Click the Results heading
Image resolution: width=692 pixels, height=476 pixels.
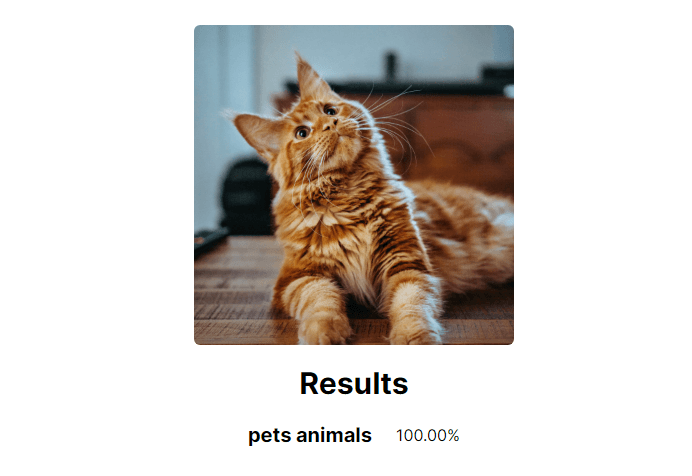click(353, 383)
